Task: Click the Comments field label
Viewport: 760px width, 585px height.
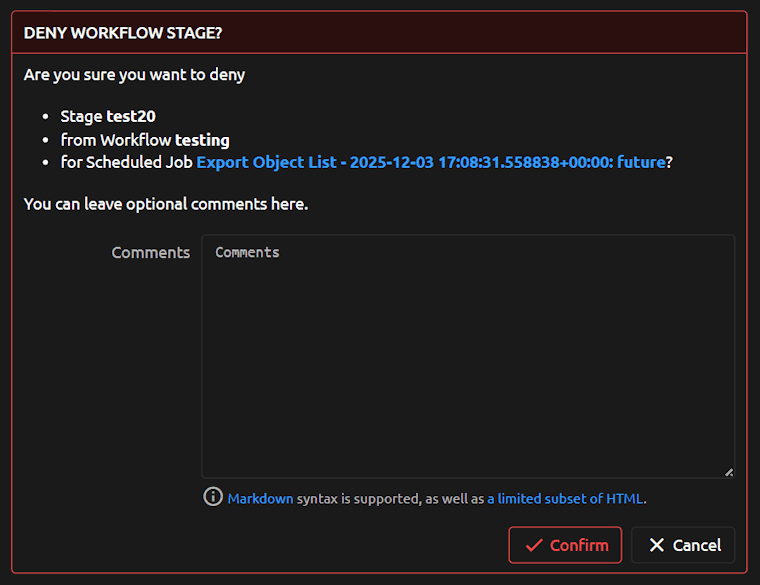Action: 150,252
